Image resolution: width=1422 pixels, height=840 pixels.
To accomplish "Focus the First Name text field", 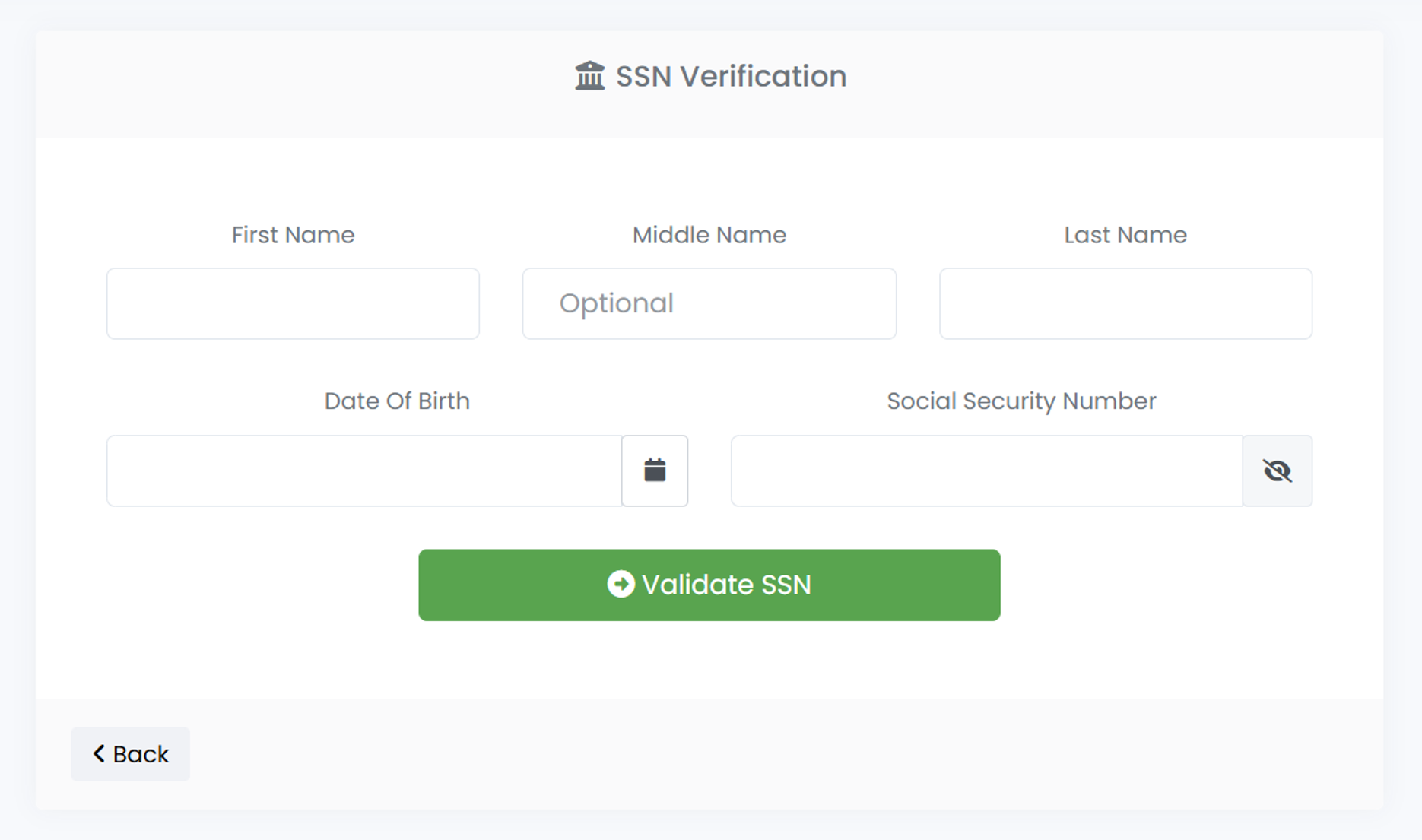I will pyautogui.click(x=293, y=303).
